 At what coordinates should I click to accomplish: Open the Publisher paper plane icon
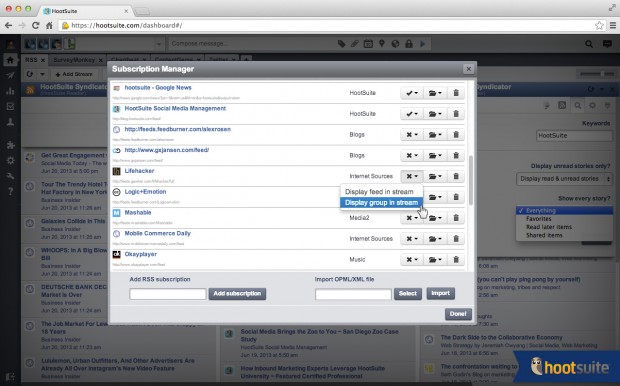click(10, 75)
